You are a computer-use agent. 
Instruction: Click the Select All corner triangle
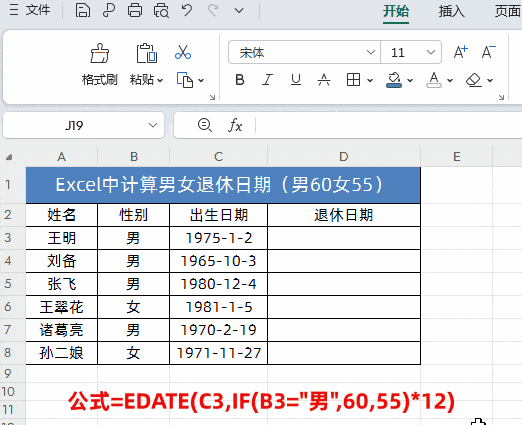(x=9, y=157)
